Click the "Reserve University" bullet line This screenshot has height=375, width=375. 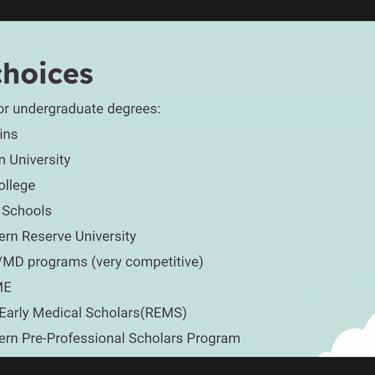point(68,236)
